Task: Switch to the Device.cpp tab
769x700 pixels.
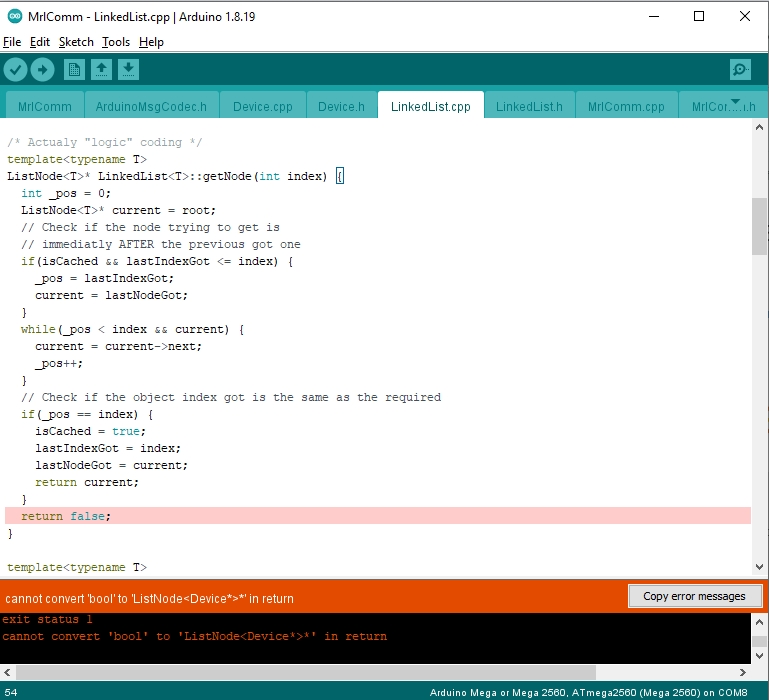Action: pyautogui.click(x=262, y=106)
